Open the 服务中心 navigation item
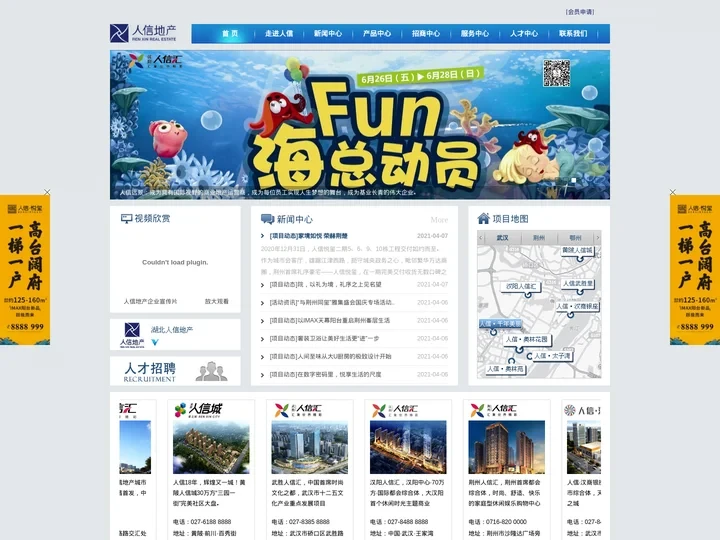The height and width of the screenshot is (540, 720). pos(475,34)
